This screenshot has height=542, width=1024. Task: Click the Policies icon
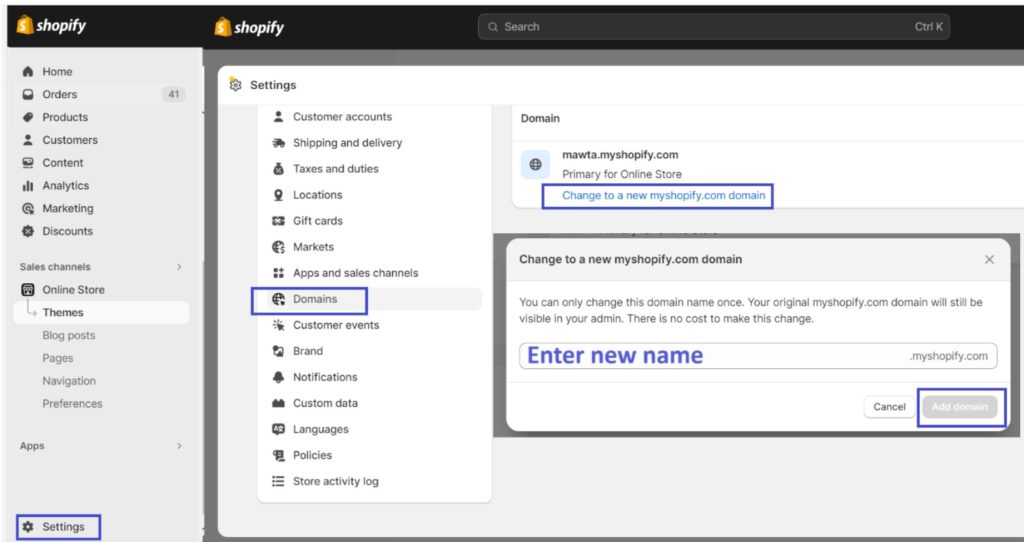tap(278, 455)
